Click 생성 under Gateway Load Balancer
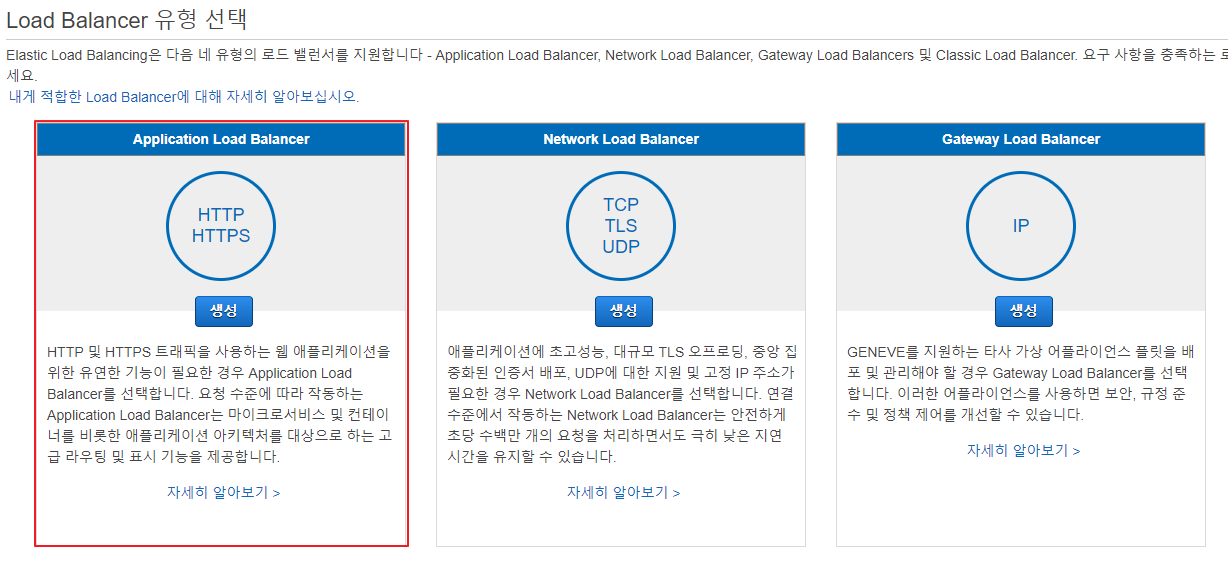The image size is (1228, 562). tap(1024, 311)
